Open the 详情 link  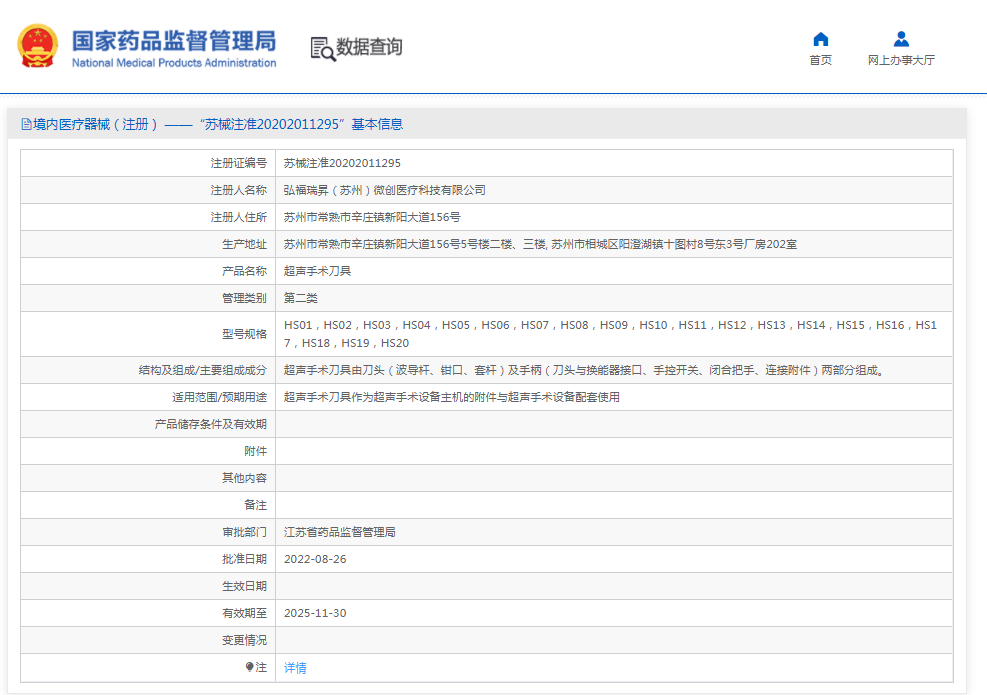point(295,668)
